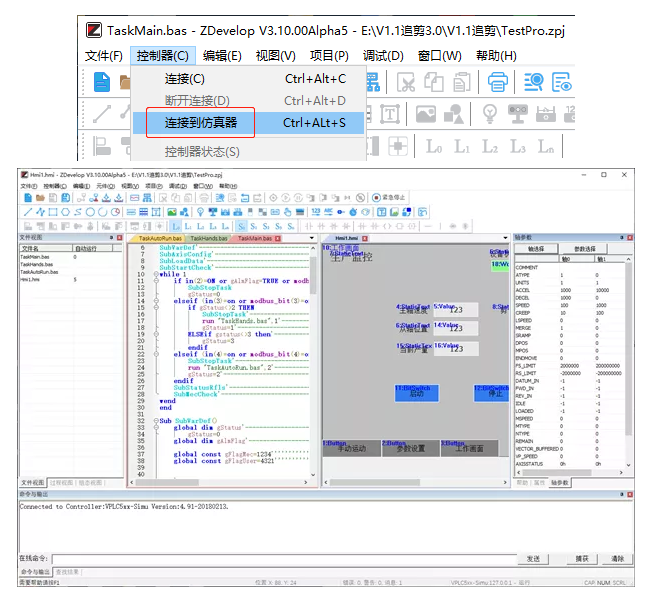Screen dimensions: 656x604
Task: Click the 轴选择 button
Action: point(536,249)
